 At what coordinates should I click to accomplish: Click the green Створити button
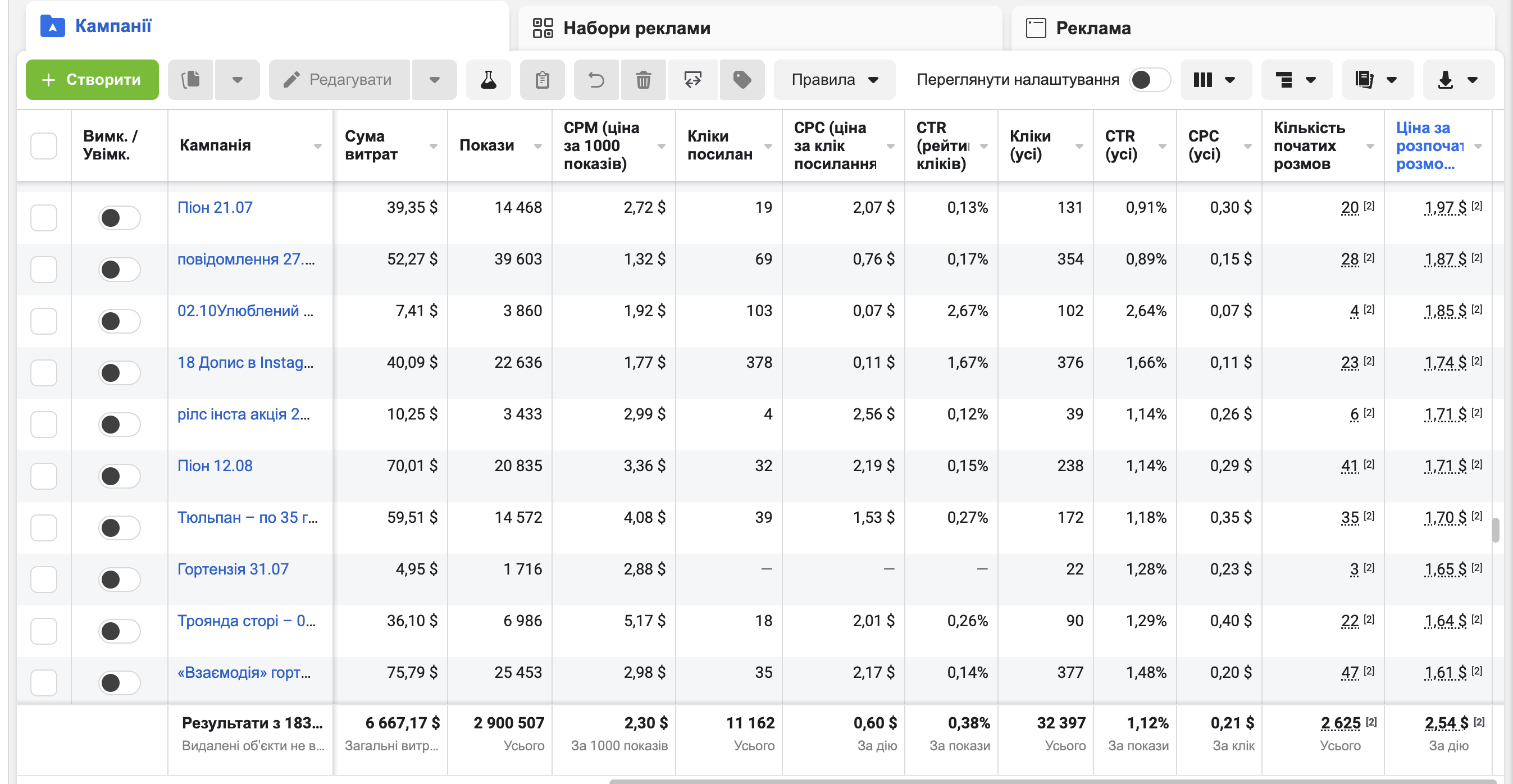click(92, 79)
